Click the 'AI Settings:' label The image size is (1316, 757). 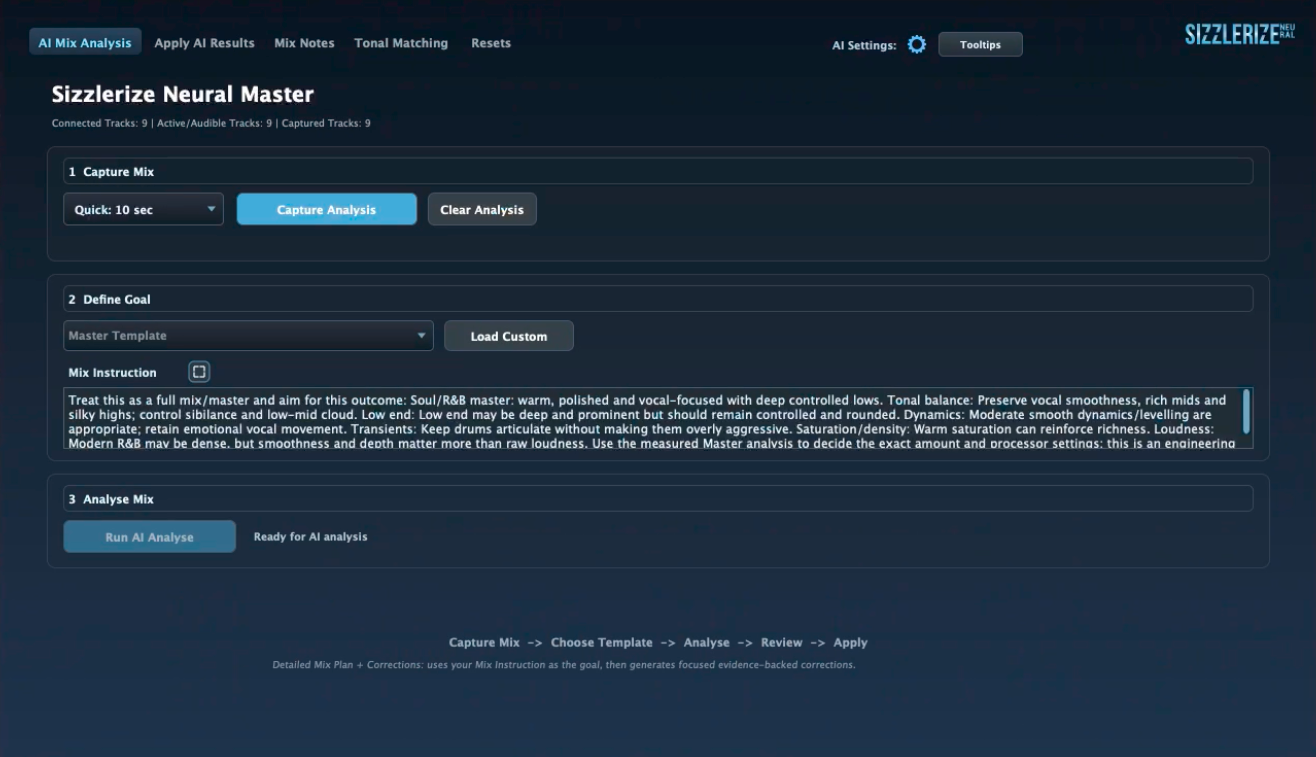click(864, 46)
